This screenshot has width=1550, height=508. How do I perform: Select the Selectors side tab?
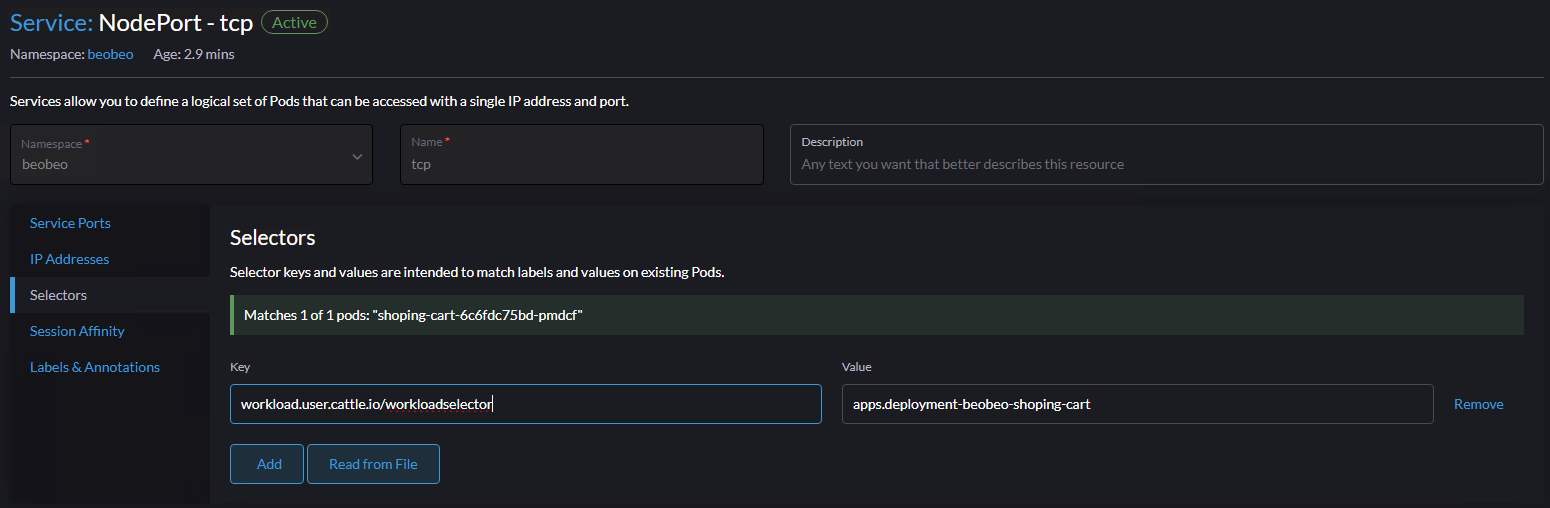[x=58, y=295]
